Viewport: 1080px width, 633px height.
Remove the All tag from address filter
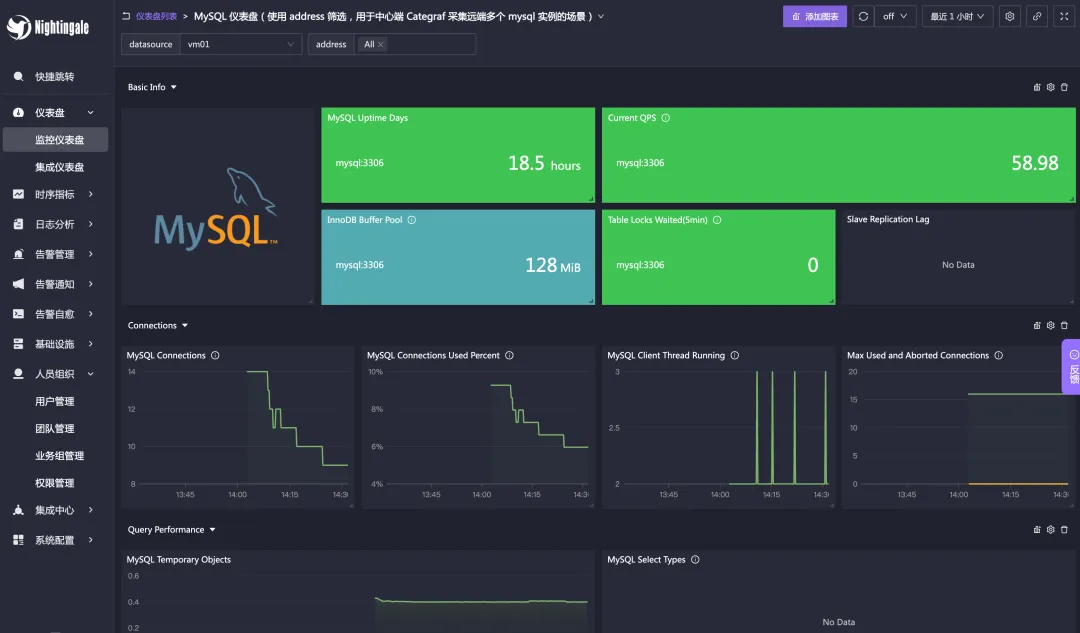coord(381,45)
